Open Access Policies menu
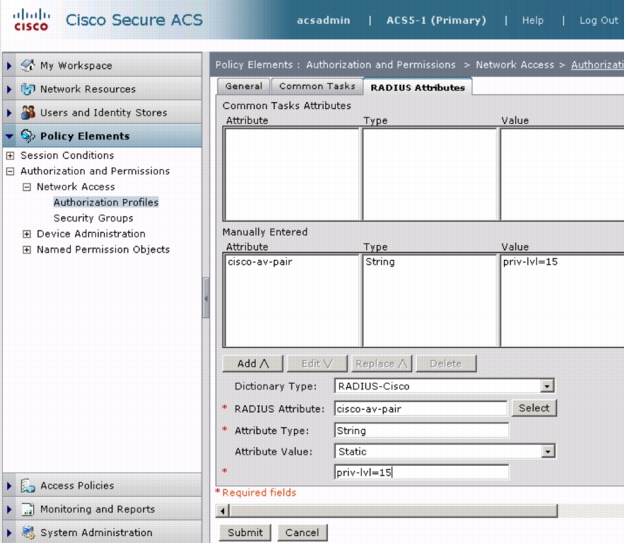626x544 pixels. 77,486
